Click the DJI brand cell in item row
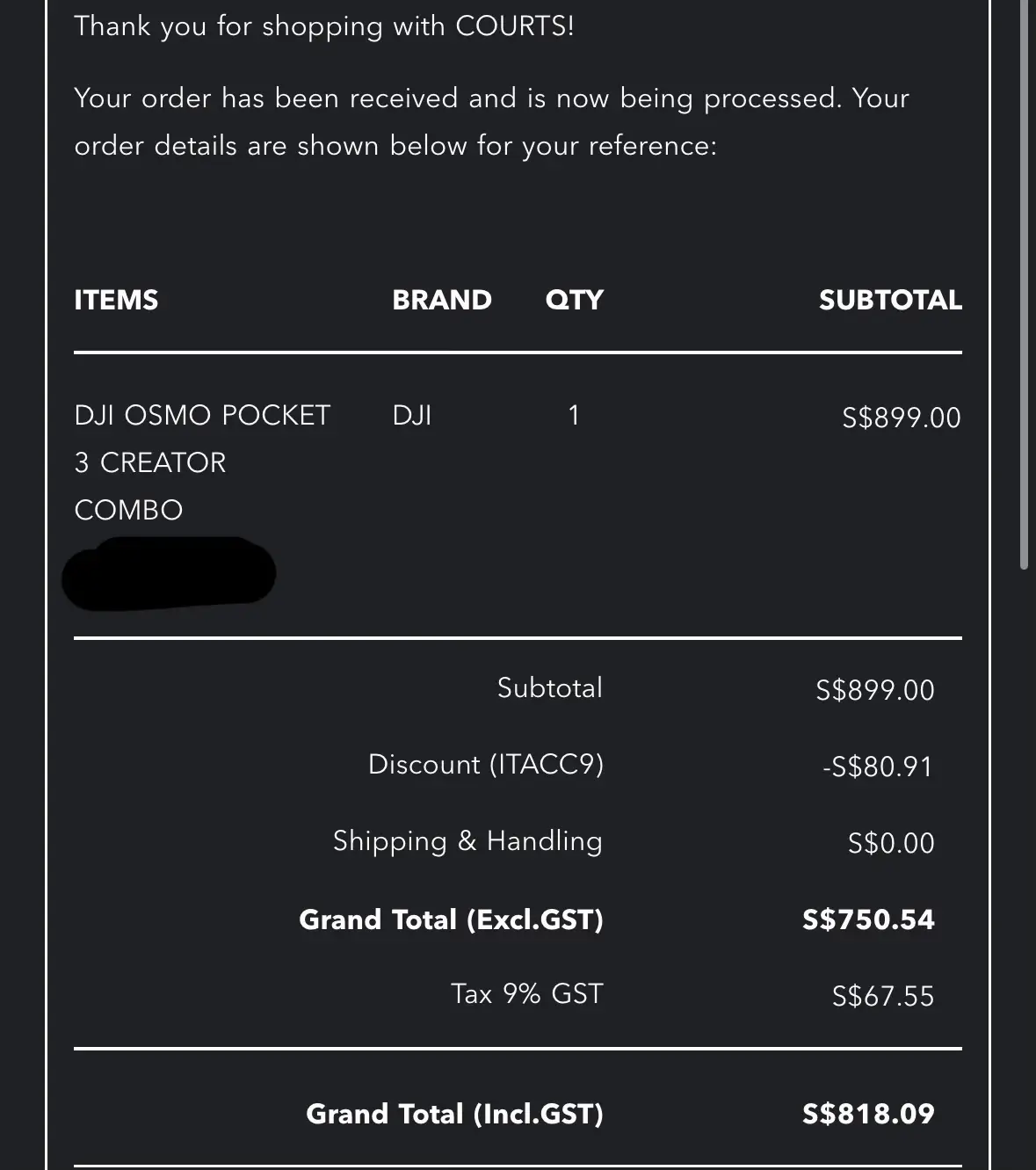Image resolution: width=1036 pixels, height=1170 pixels. point(412,415)
